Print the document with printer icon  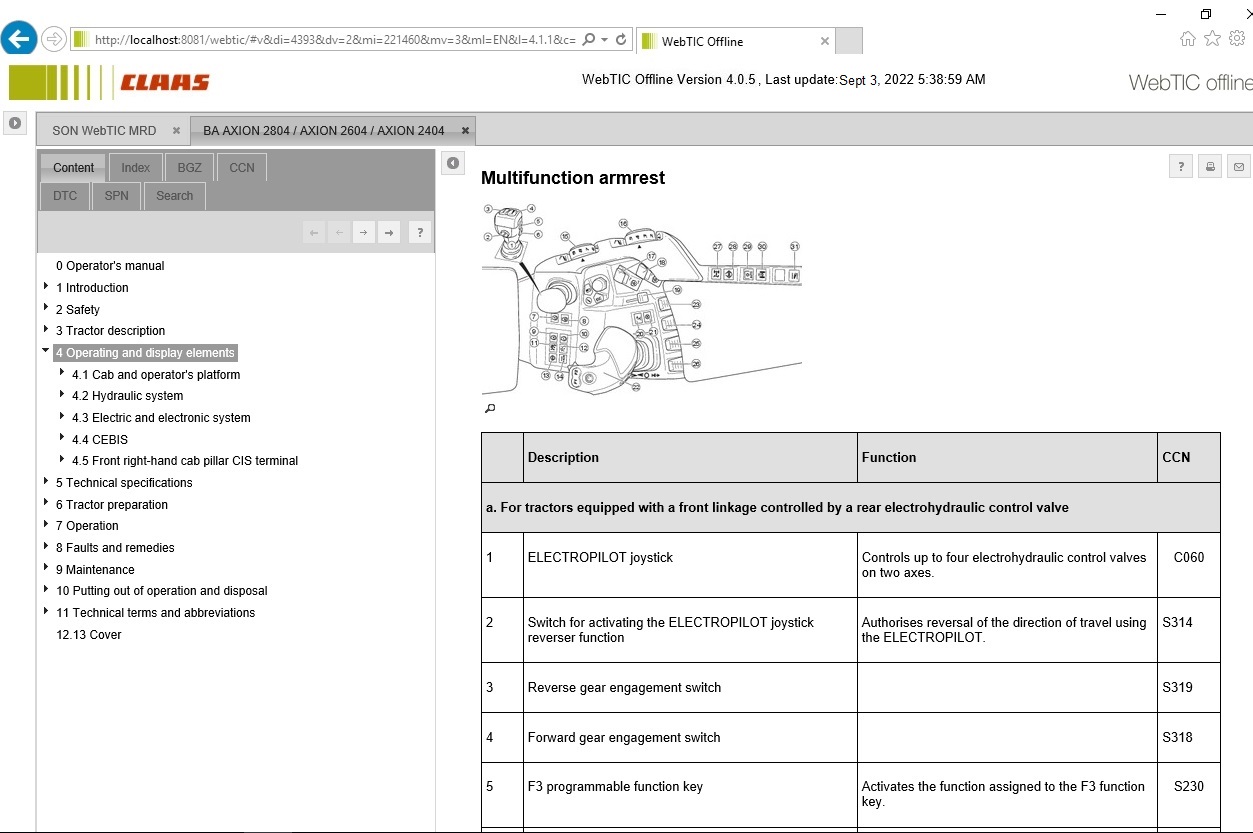pyautogui.click(x=1210, y=167)
